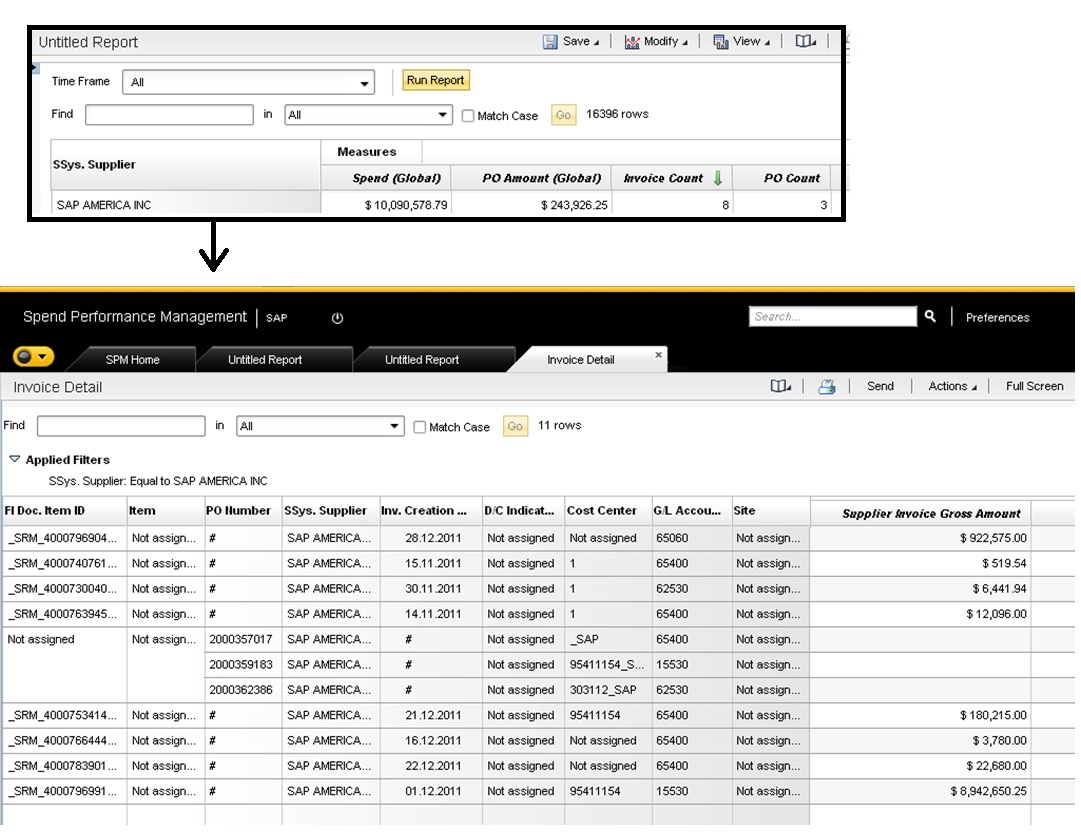Viewport: 1081px width, 833px height.
Task: Click the Supplier Invoice Gross Amount header
Action: point(920,513)
